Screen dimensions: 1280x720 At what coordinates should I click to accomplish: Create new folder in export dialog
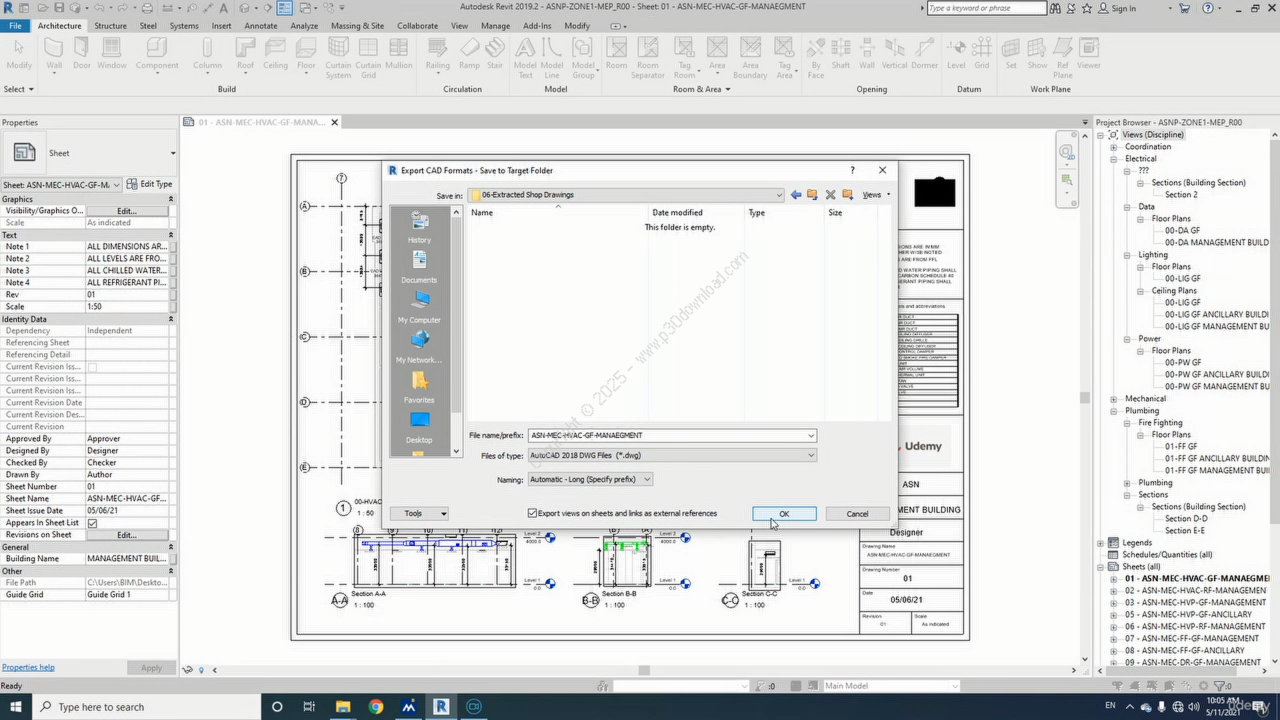coord(847,195)
